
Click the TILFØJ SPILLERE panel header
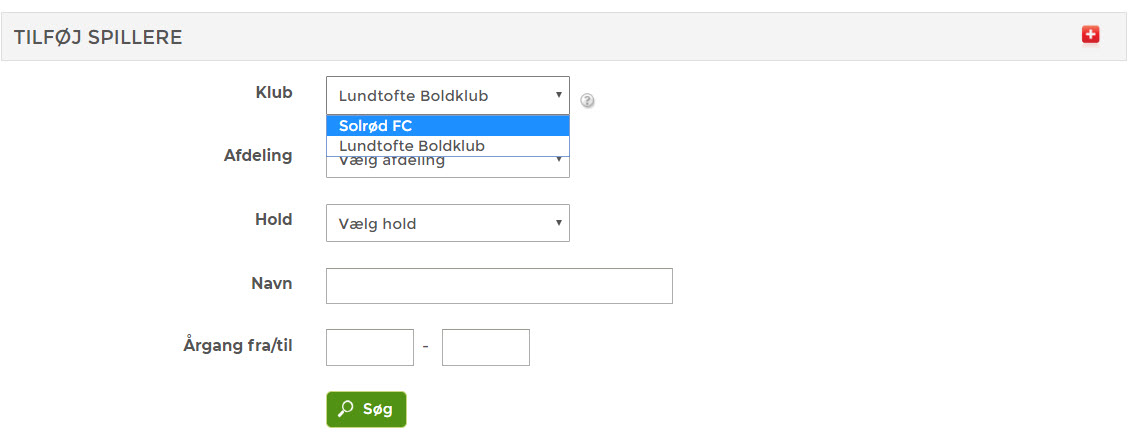click(x=563, y=37)
